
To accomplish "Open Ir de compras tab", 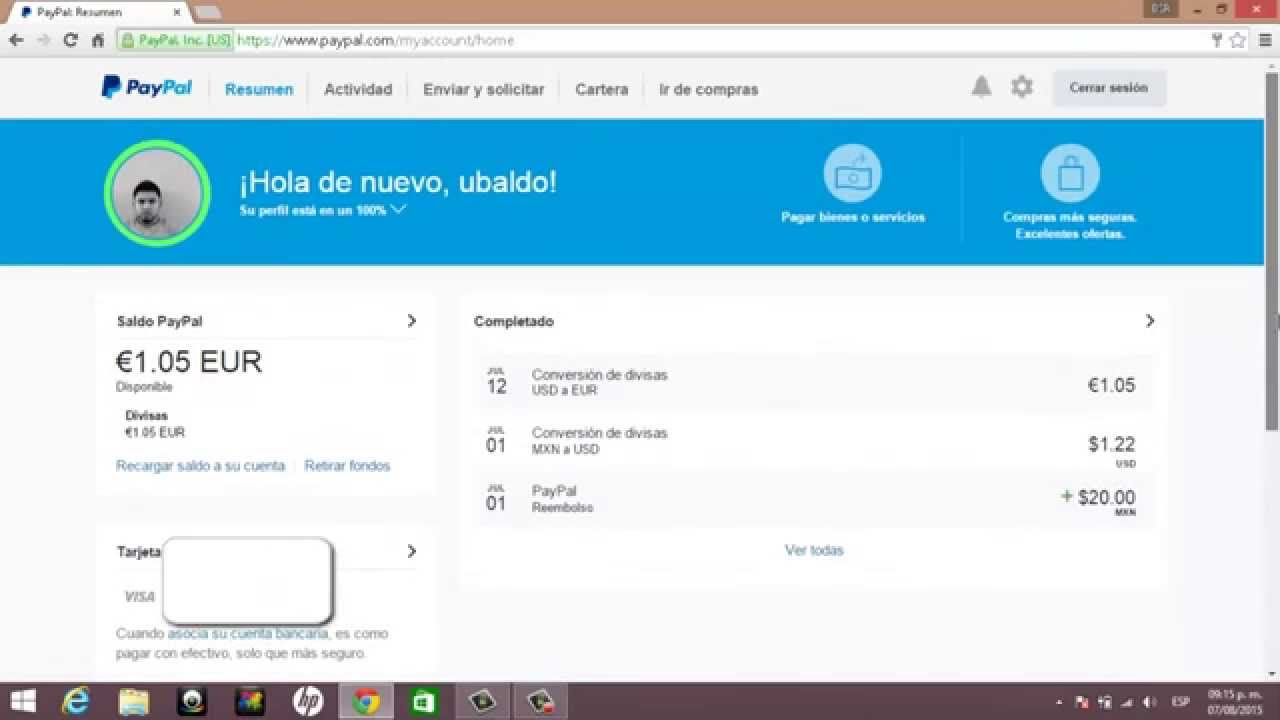I will [x=709, y=89].
